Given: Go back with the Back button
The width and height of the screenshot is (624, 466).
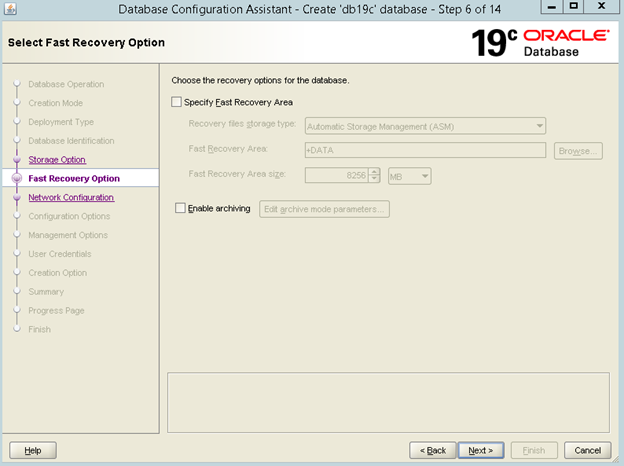Looking at the screenshot, I should [x=433, y=450].
